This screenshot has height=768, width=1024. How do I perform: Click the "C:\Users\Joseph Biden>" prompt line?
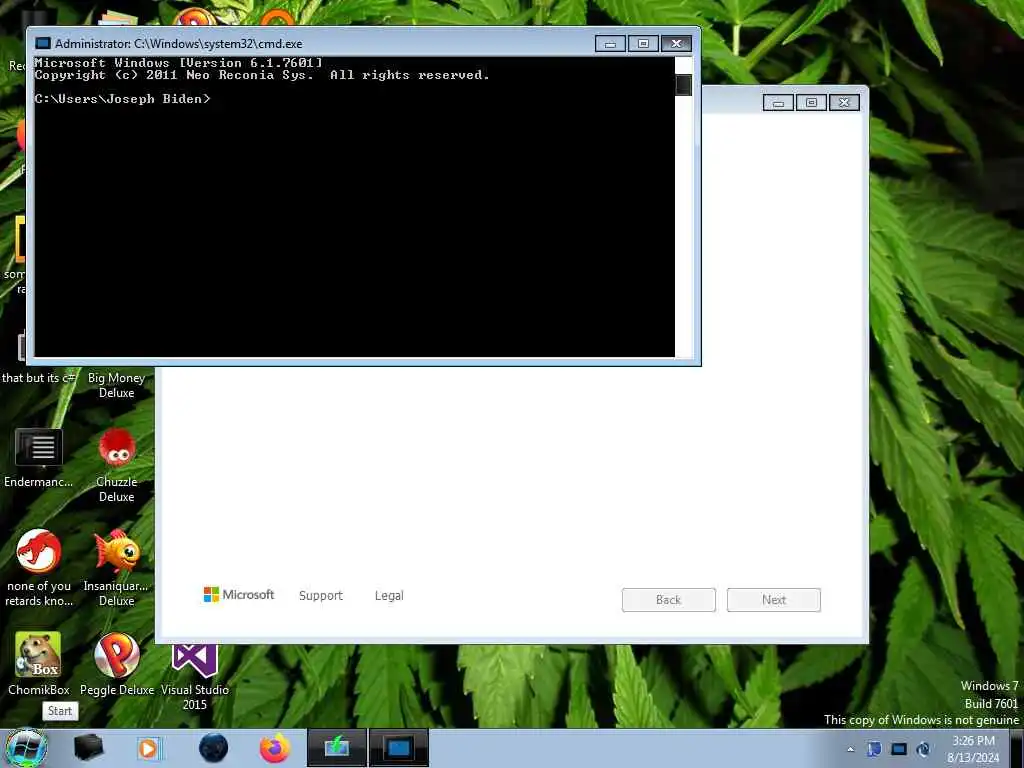(123, 99)
